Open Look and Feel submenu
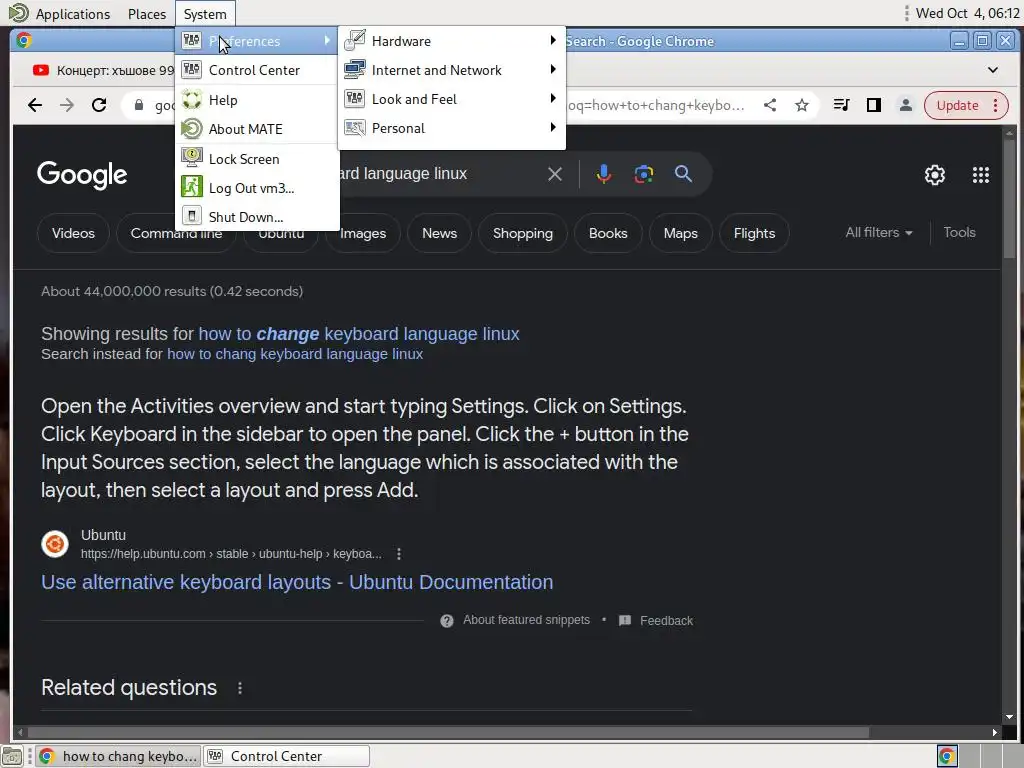 451,99
